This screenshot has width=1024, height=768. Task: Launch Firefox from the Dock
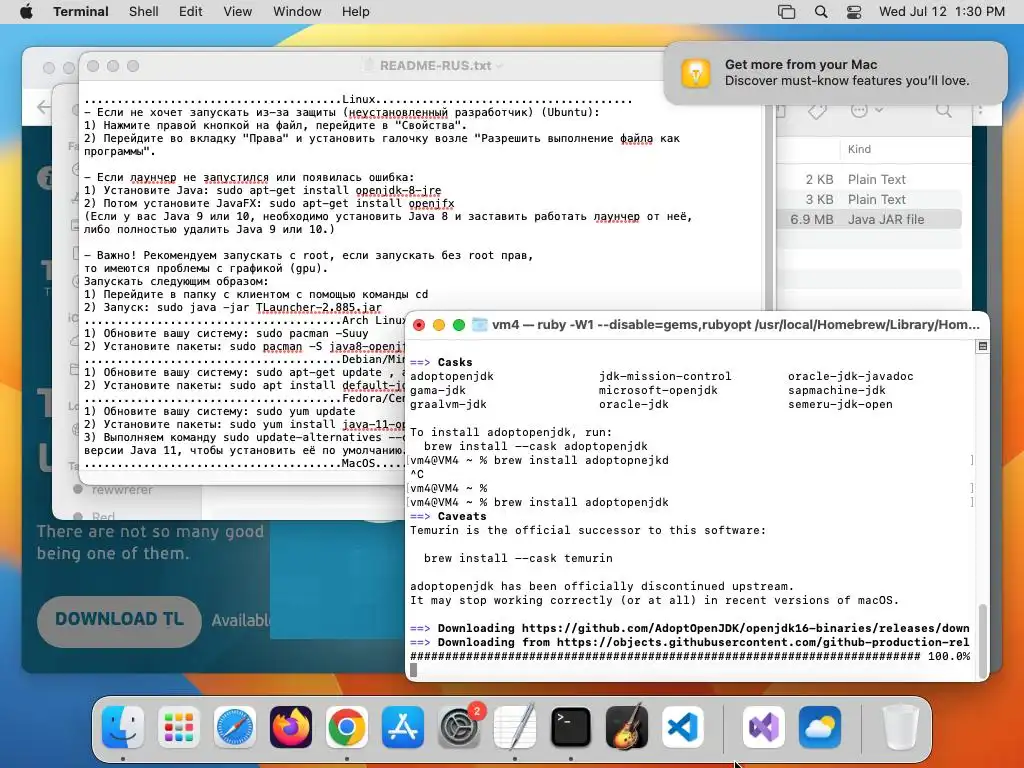click(291, 727)
